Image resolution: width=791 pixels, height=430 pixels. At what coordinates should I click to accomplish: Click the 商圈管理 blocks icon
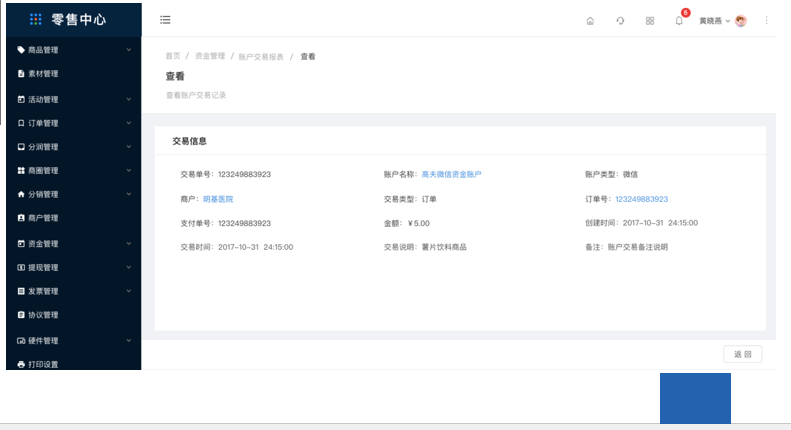coord(21,171)
